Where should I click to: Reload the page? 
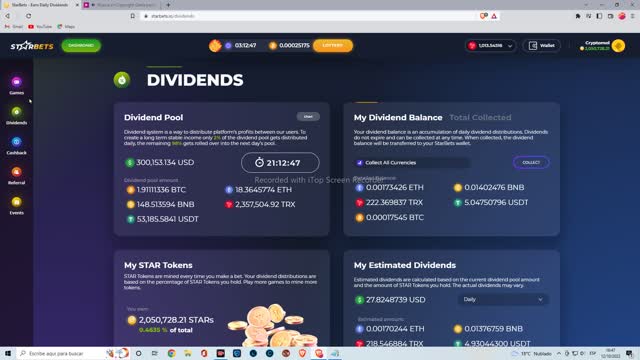(28, 16)
